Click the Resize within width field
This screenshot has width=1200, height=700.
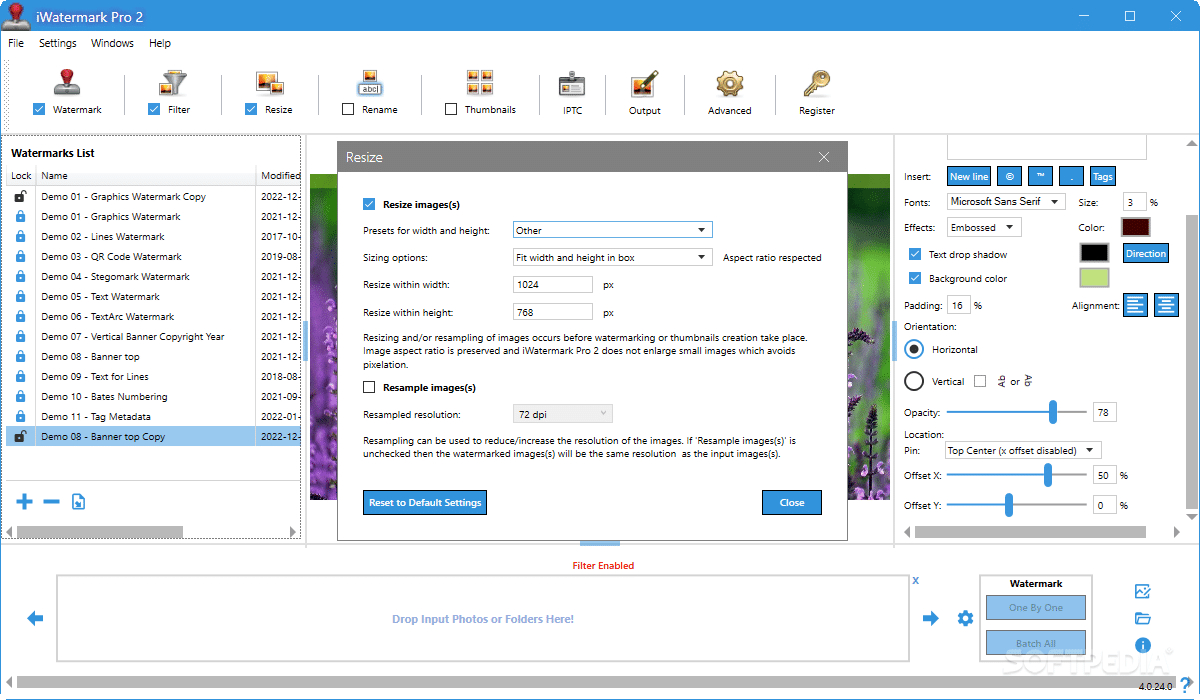[553, 285]
